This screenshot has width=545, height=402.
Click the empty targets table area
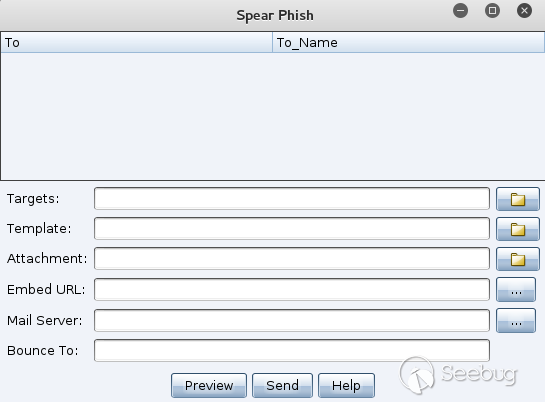[x=272, y=116]
